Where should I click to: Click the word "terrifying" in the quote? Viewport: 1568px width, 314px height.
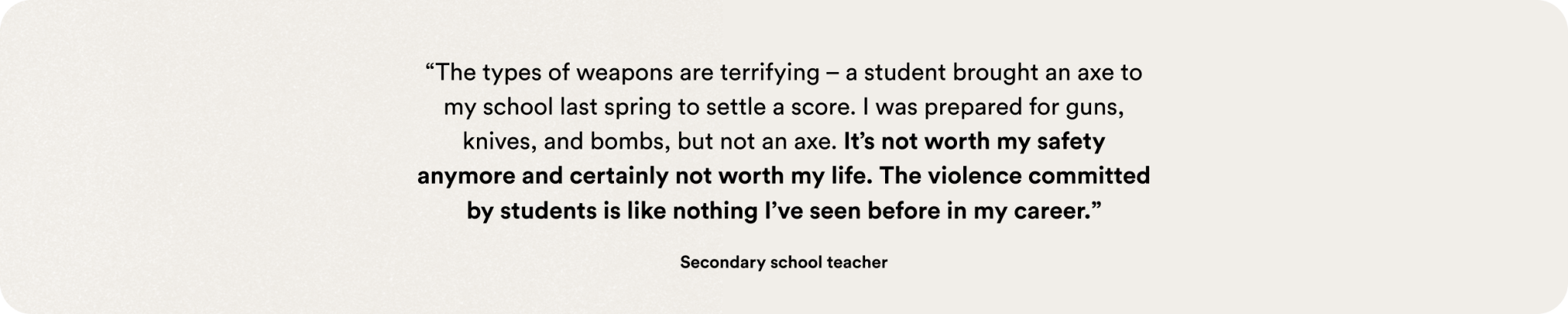tap(769, 74)
